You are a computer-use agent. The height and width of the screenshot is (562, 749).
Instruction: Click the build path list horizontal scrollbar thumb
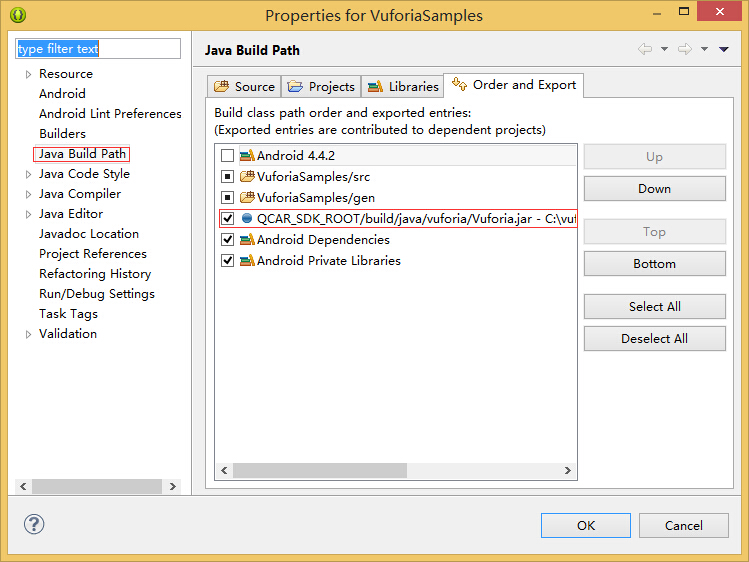coord(320,470)
